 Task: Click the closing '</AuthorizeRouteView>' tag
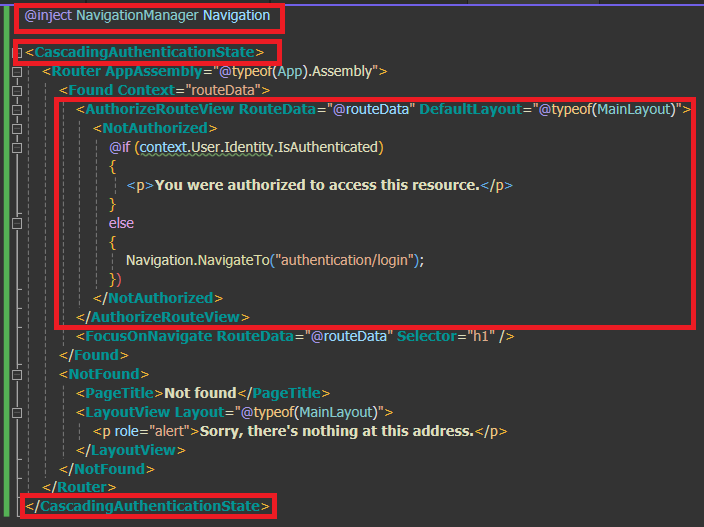(163, 317)
